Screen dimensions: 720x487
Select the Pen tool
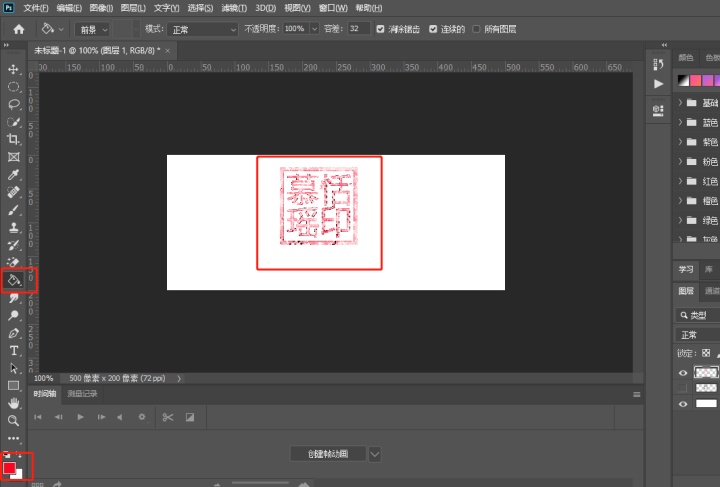(13, 333)
